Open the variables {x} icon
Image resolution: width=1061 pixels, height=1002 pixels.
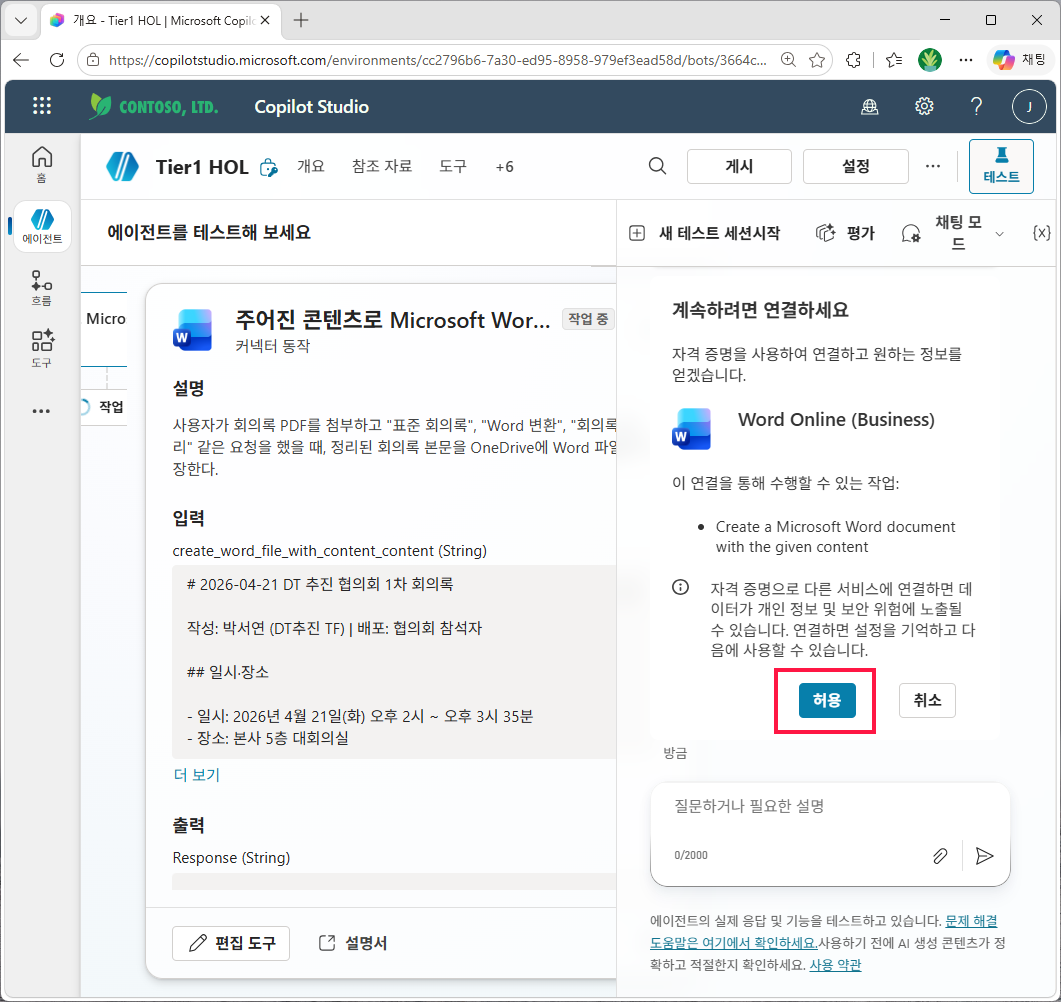(x=1041, y=233)
